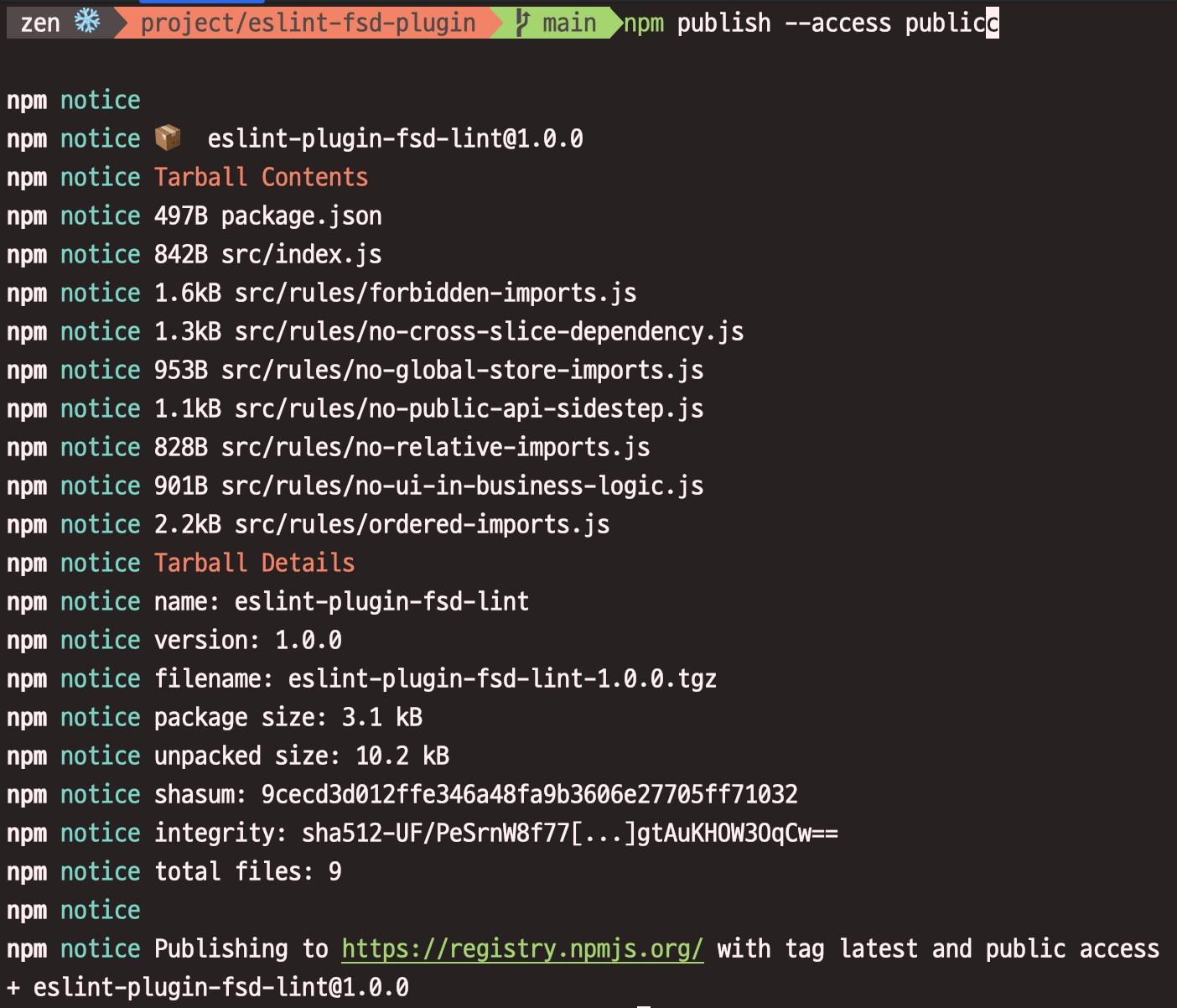
Task: Select the 'unpacked size: 10.2 kB' line
Action: (x=302, y=756)
